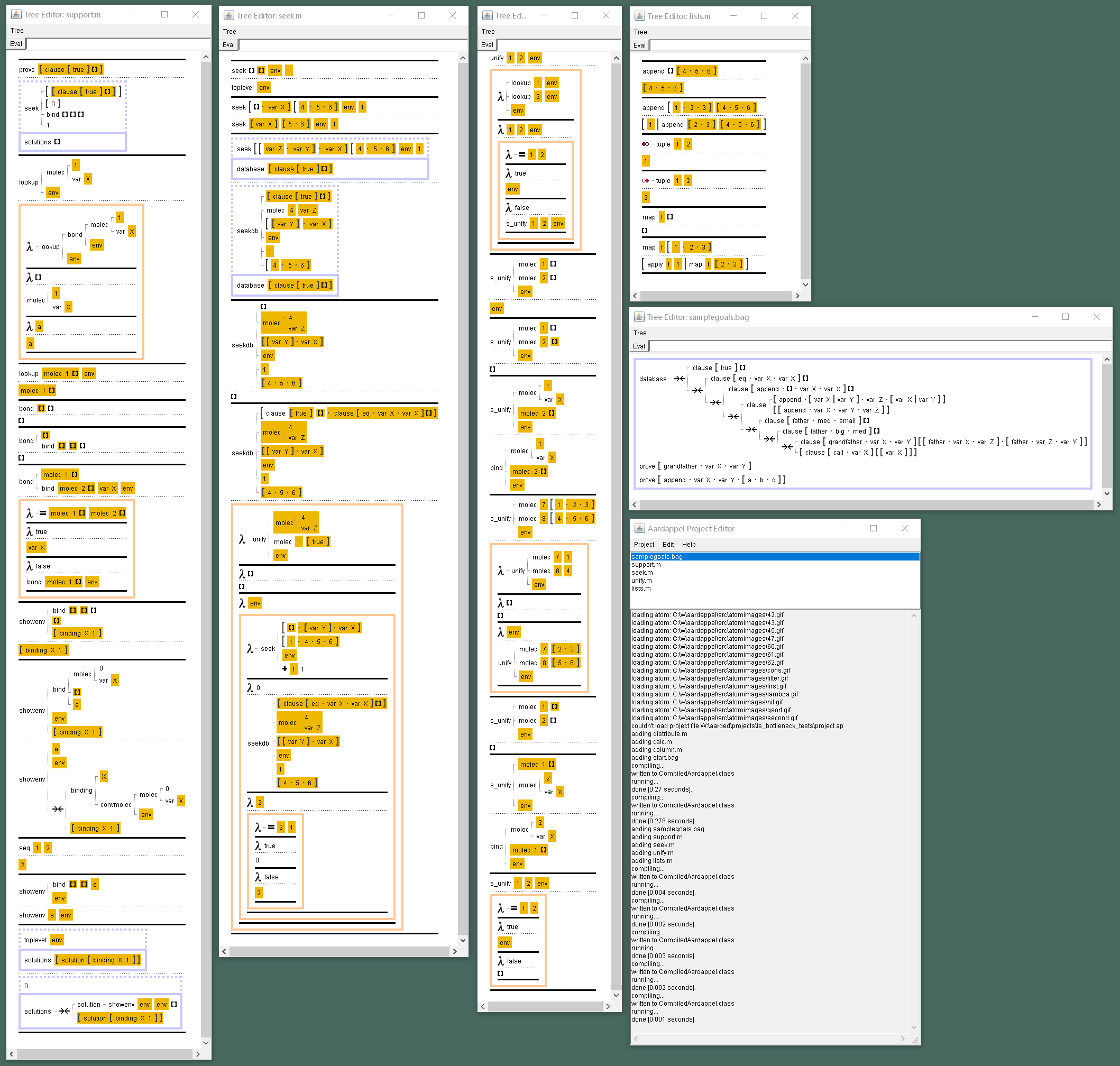The width and height of the screenshot is (1120, 1066).
Task: Open the Tree menu in lists.m window
Action: point(640,32)
